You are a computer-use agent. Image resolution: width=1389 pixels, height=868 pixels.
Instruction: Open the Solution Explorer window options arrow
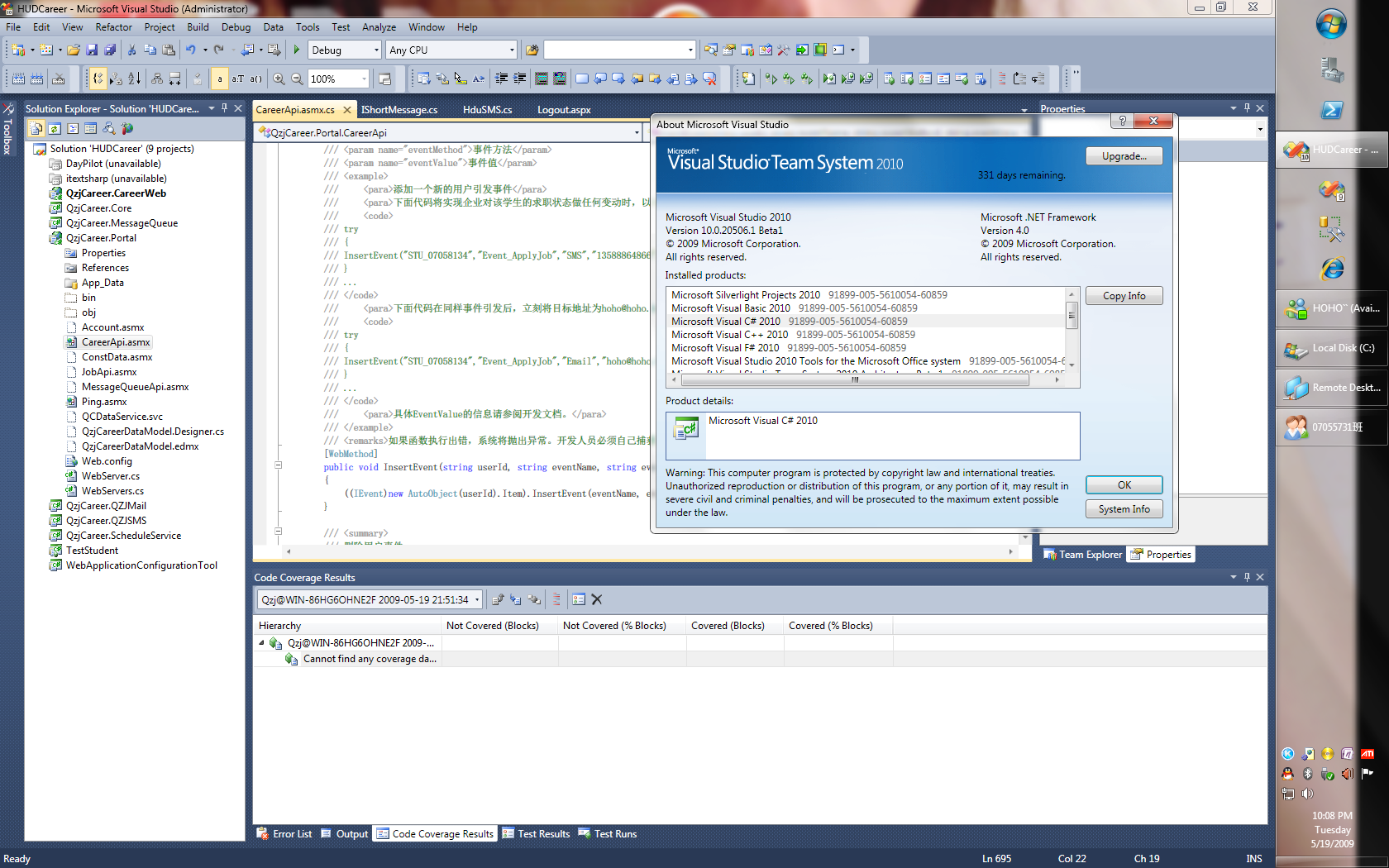[x=212, y=108]
